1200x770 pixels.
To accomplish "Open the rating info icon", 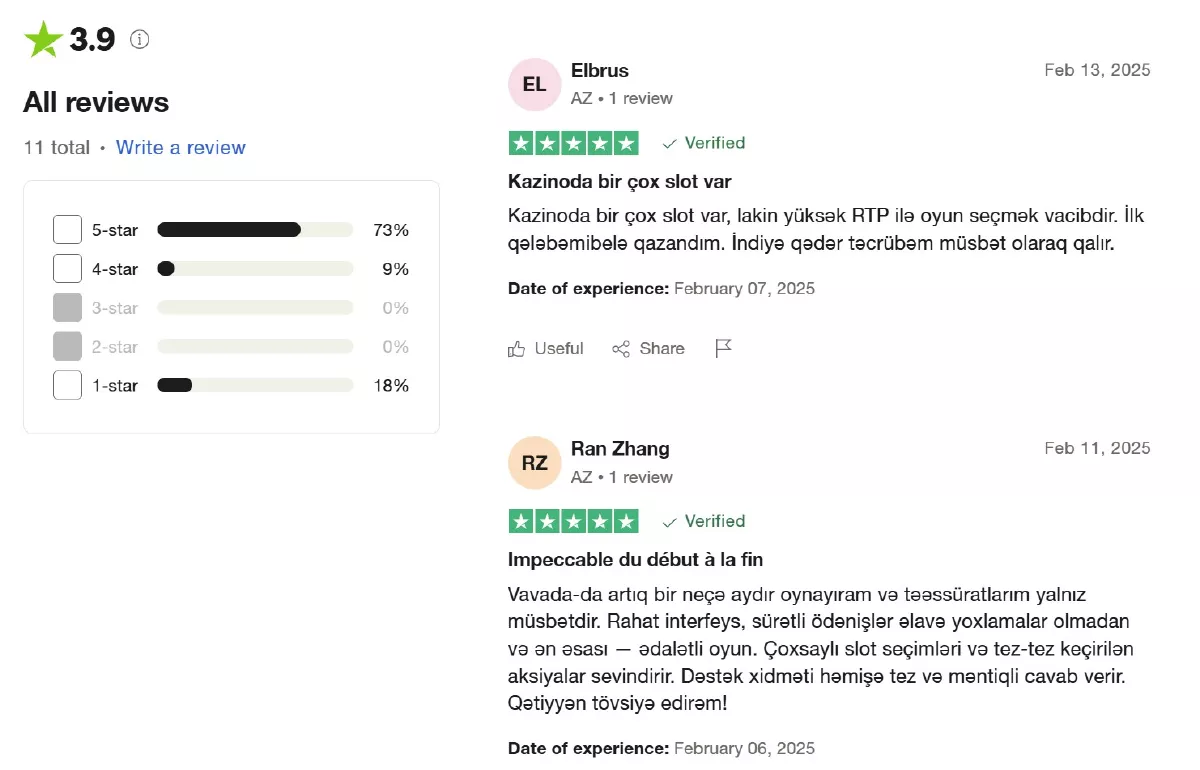I will 140,40.
